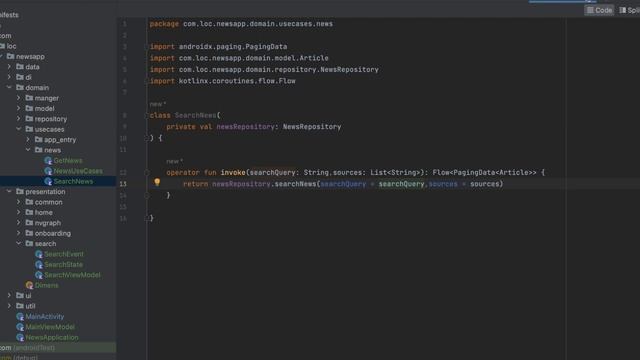Viewport: 640px width, 360px height.
Task: Expand the data folder
Action: click(9, 67)
